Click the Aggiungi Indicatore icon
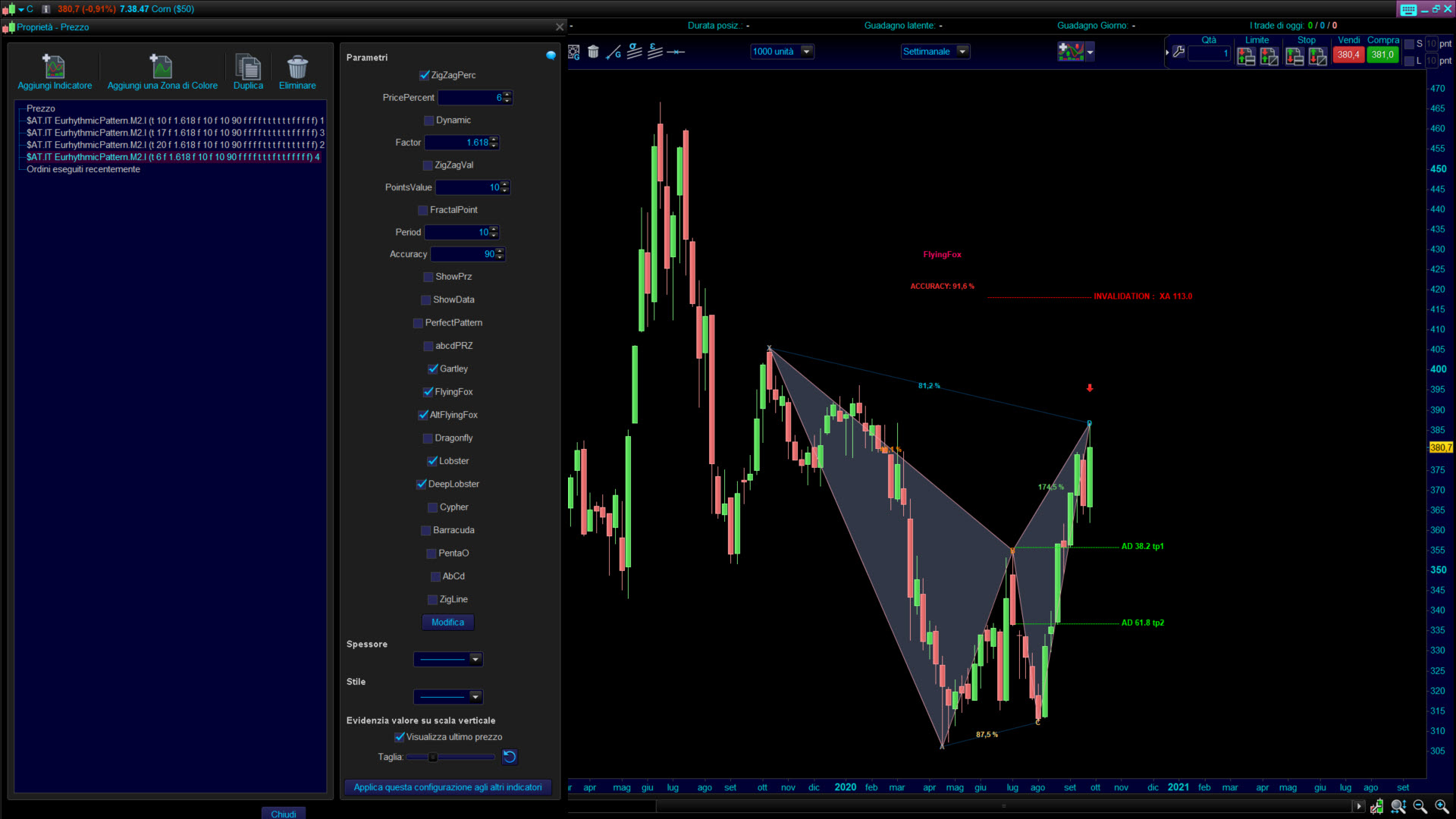Viewport: 1456px width, 819px height. point(54,67)
